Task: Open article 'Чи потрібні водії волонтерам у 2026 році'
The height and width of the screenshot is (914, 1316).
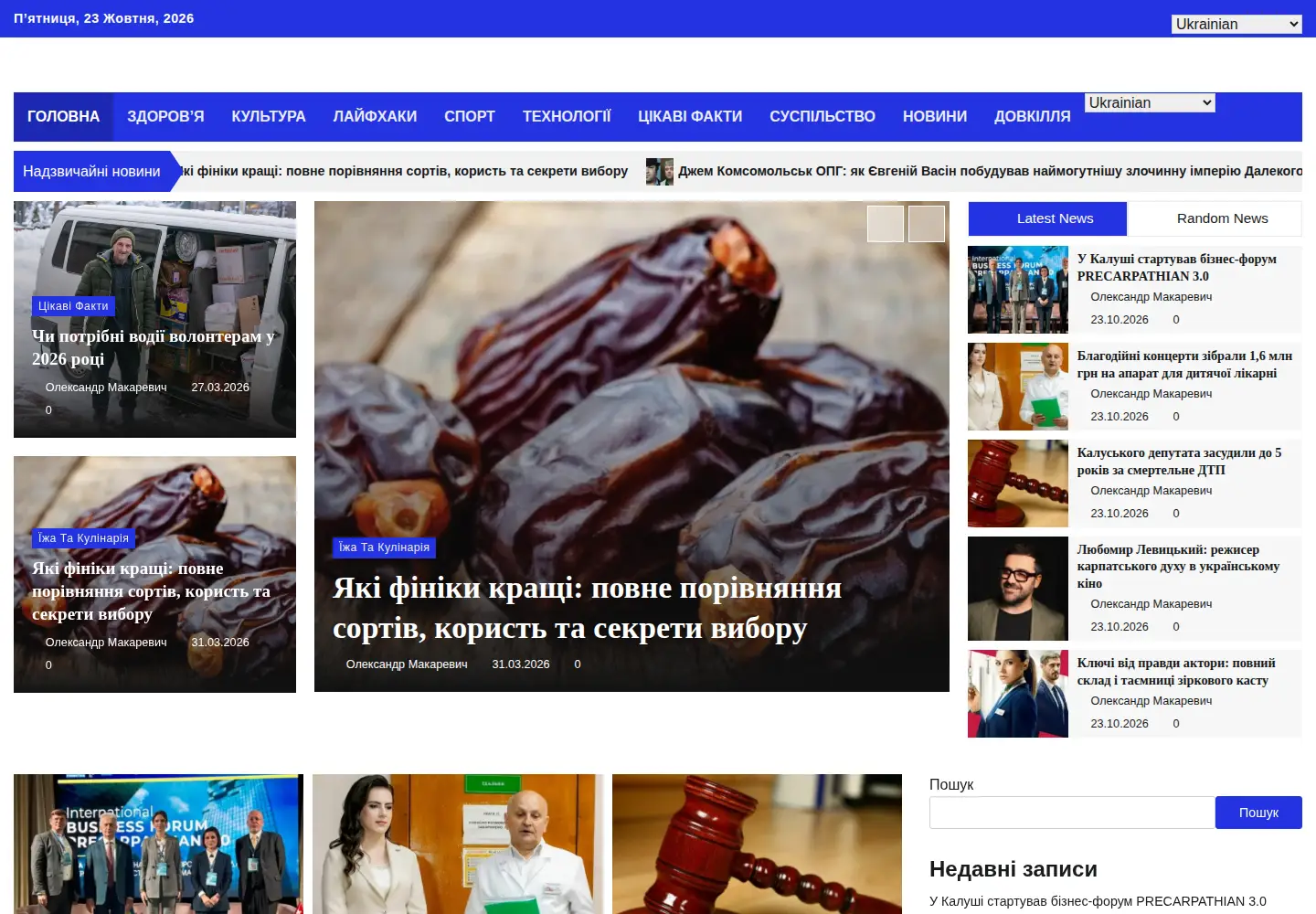Action: tap(154, 347)
